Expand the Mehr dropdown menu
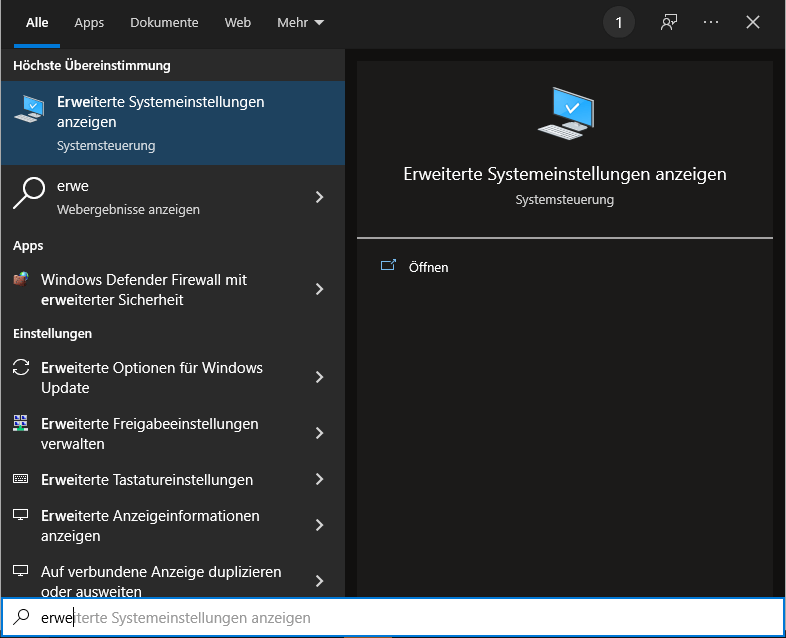 click(x=300, y=23)
